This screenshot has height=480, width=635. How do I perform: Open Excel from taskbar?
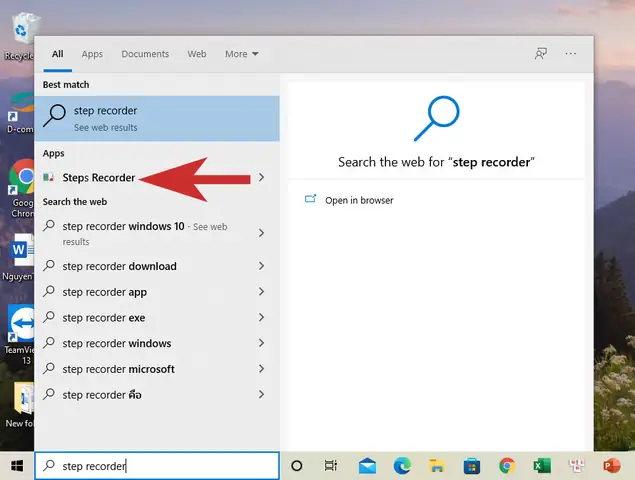point(542,466)
